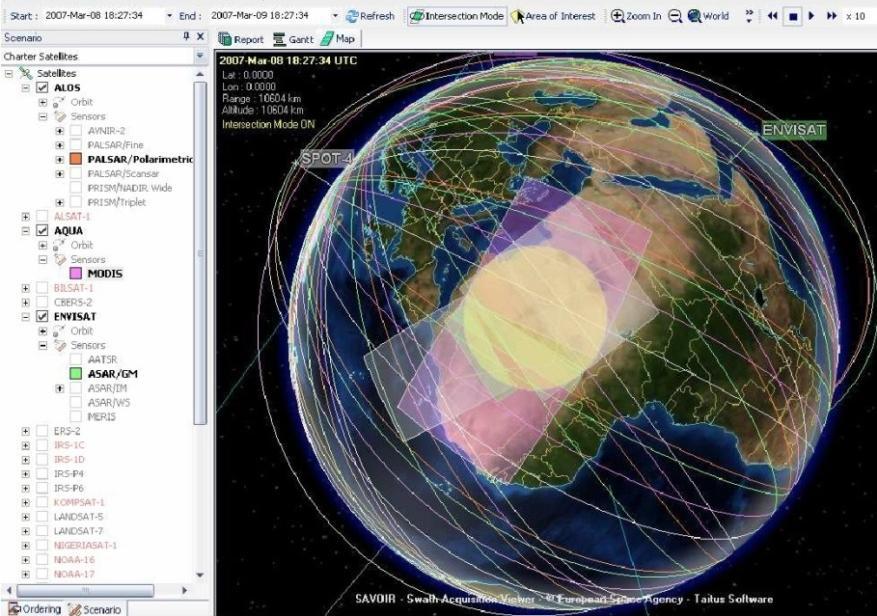Expand the BILSAT-1 satellite node
Image resolution: width=877 pixels, height=616 pixels.
26,288
